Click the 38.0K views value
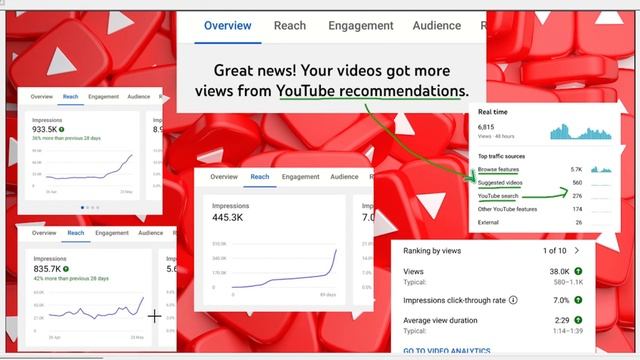This screenshot has height=360, width=640. coord(559,271)
